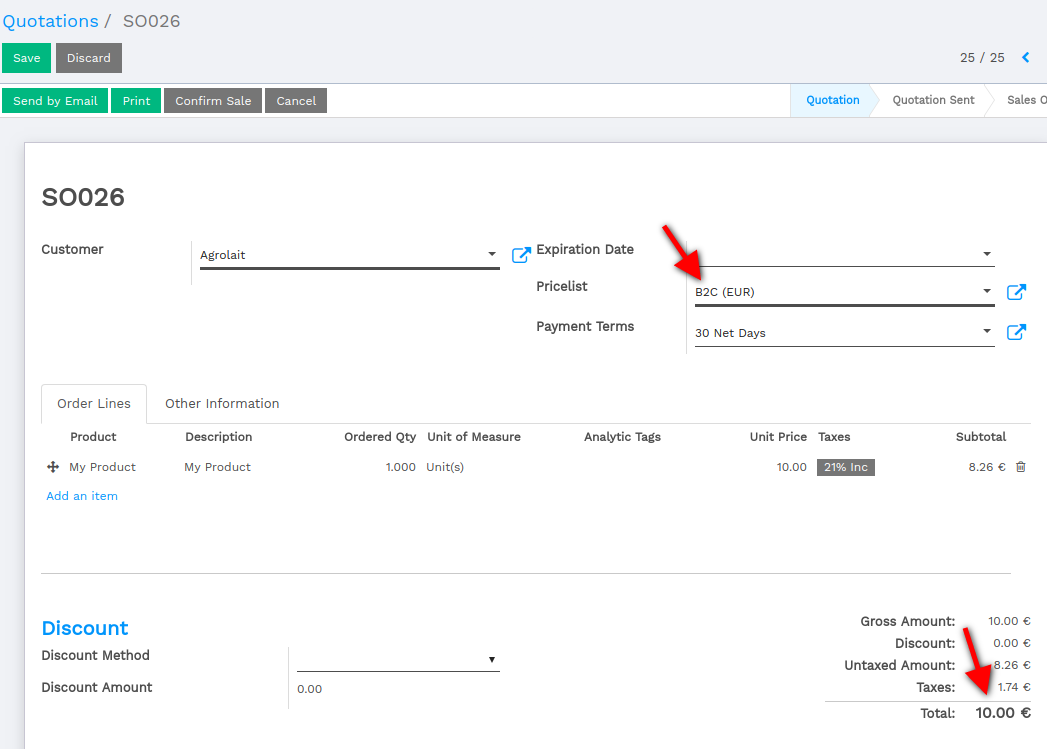Click the Discard button

[x=89, y=58]
